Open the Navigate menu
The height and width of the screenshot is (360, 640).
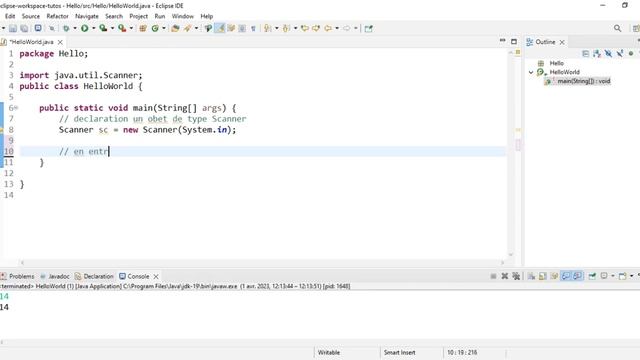[87, 16]
